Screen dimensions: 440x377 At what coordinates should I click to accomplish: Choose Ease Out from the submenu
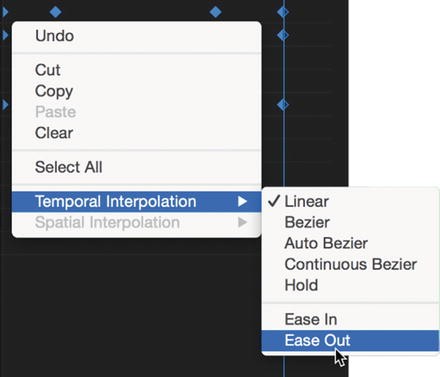tap(350, 340)
